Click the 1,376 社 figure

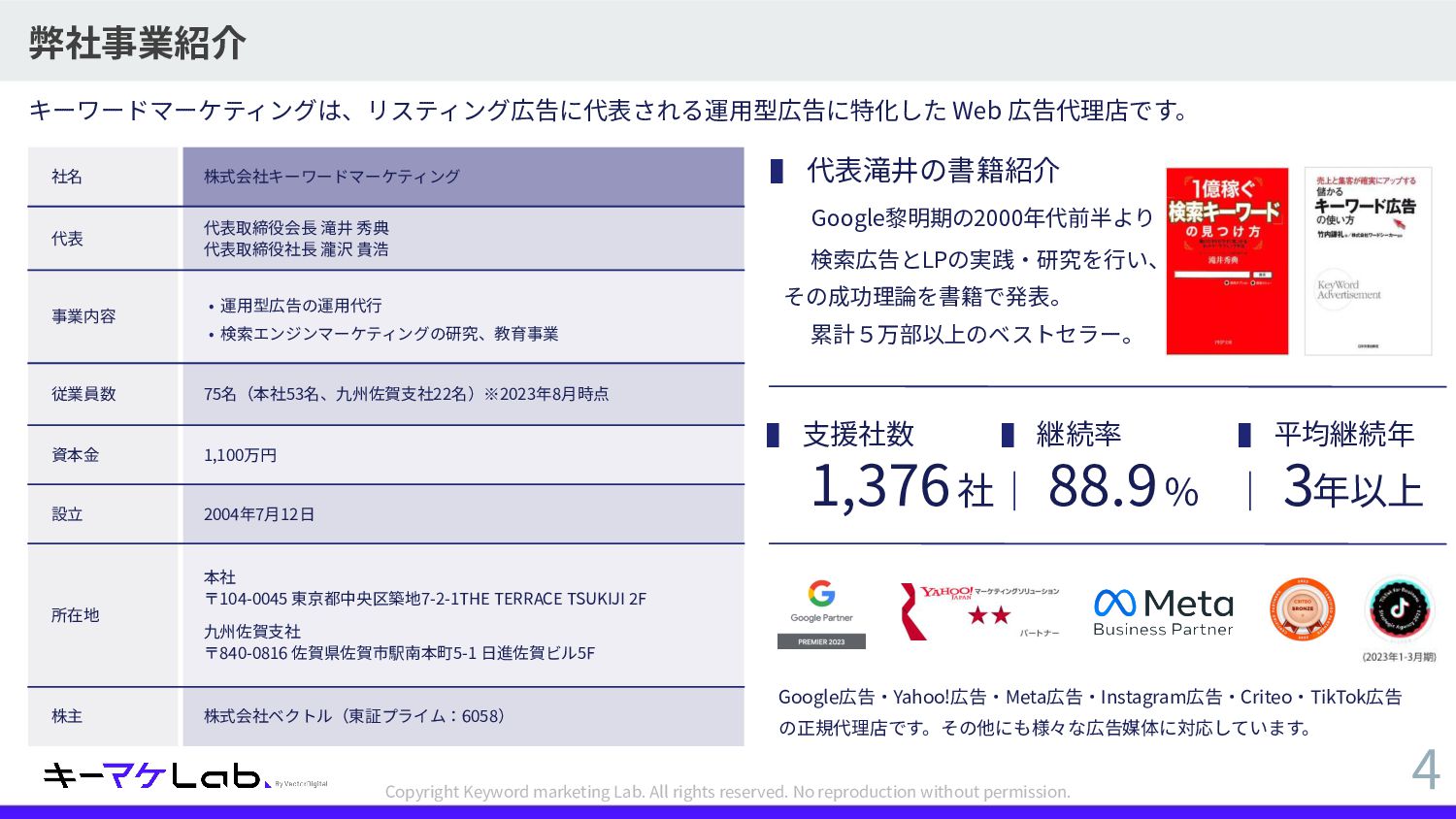903,486
